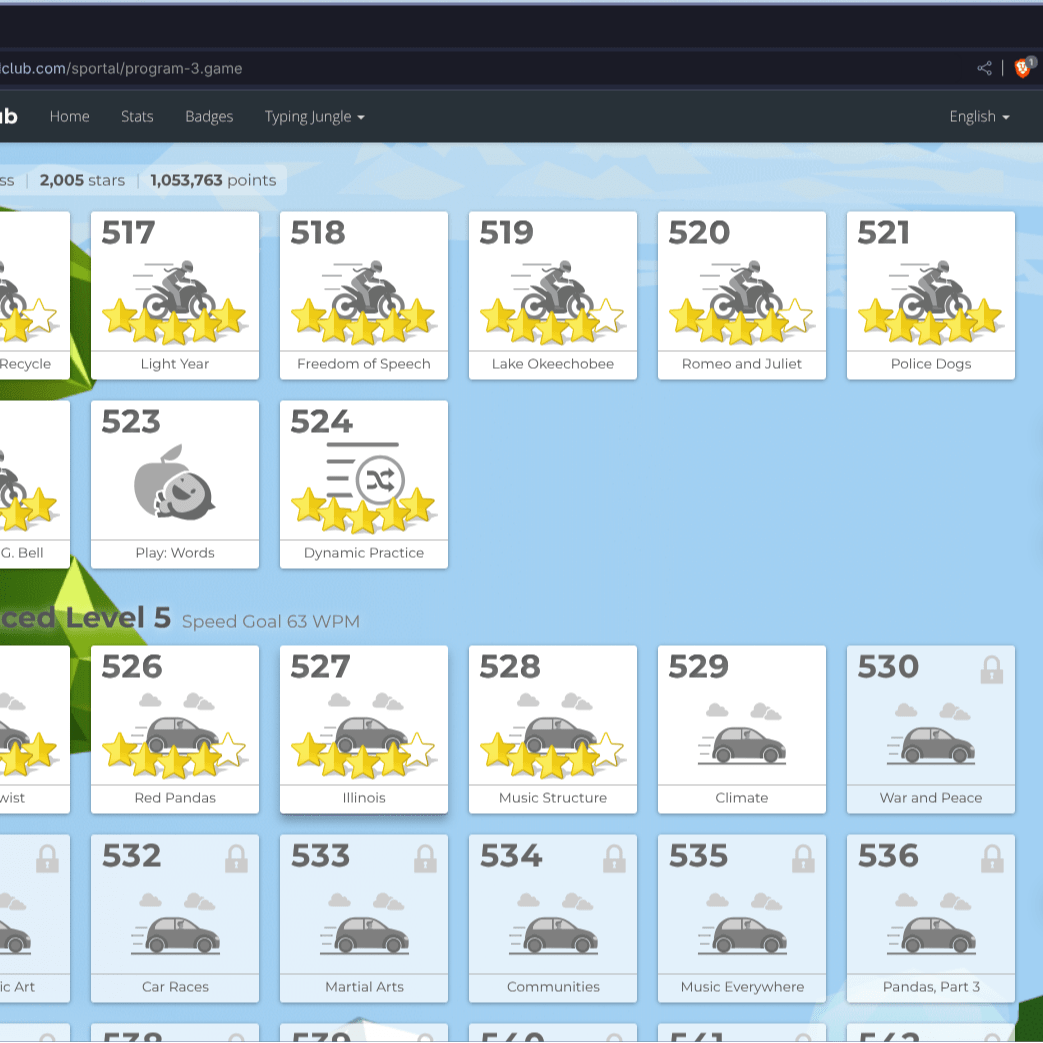This screenshot has width=1043, height=1043.
Task: Click the lock icon on lesson 535
Action: click(803, 859)
